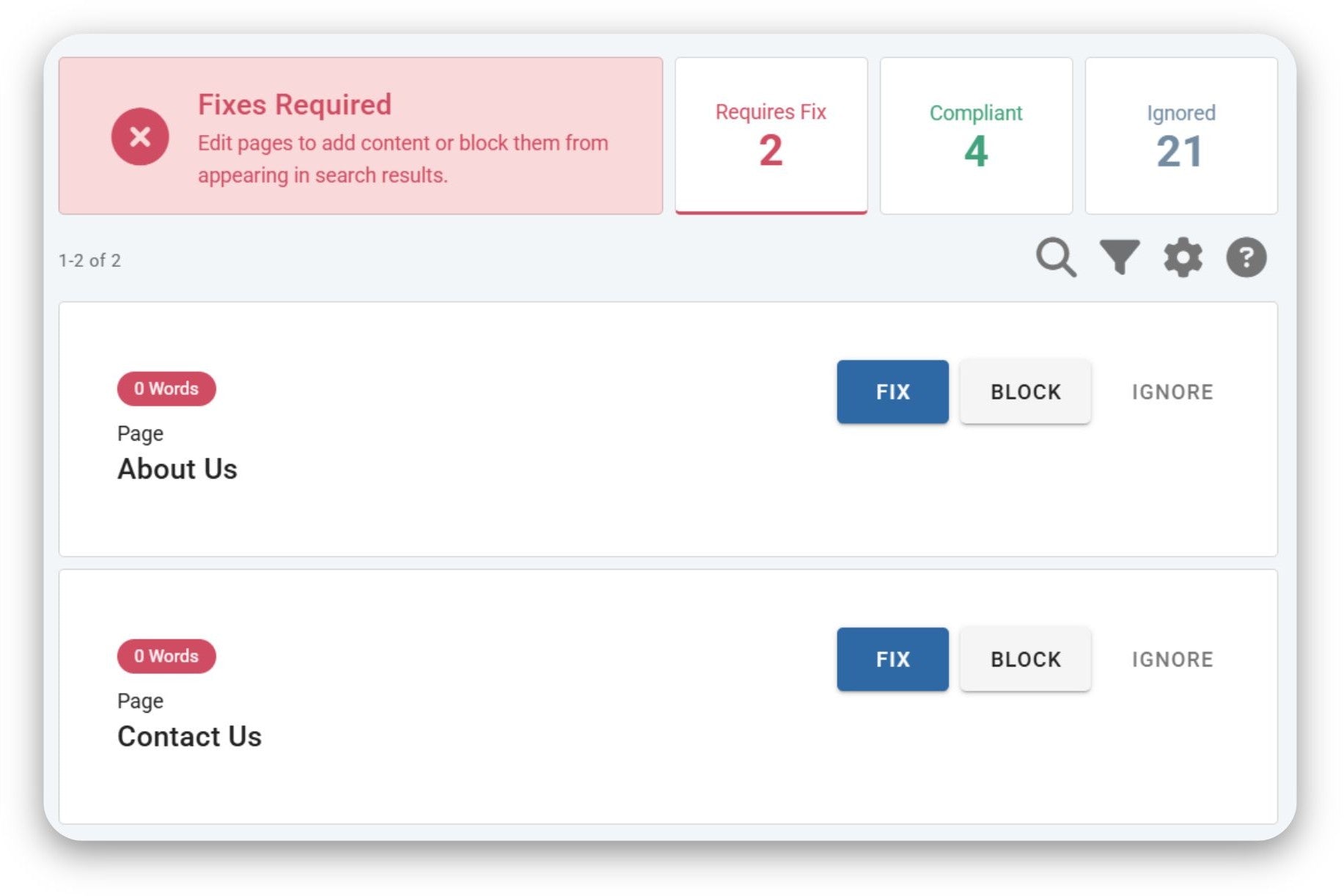1344x896 pixels.
Task: Click the 0 Words badge on Contact Us
Action: coord(166,656)
